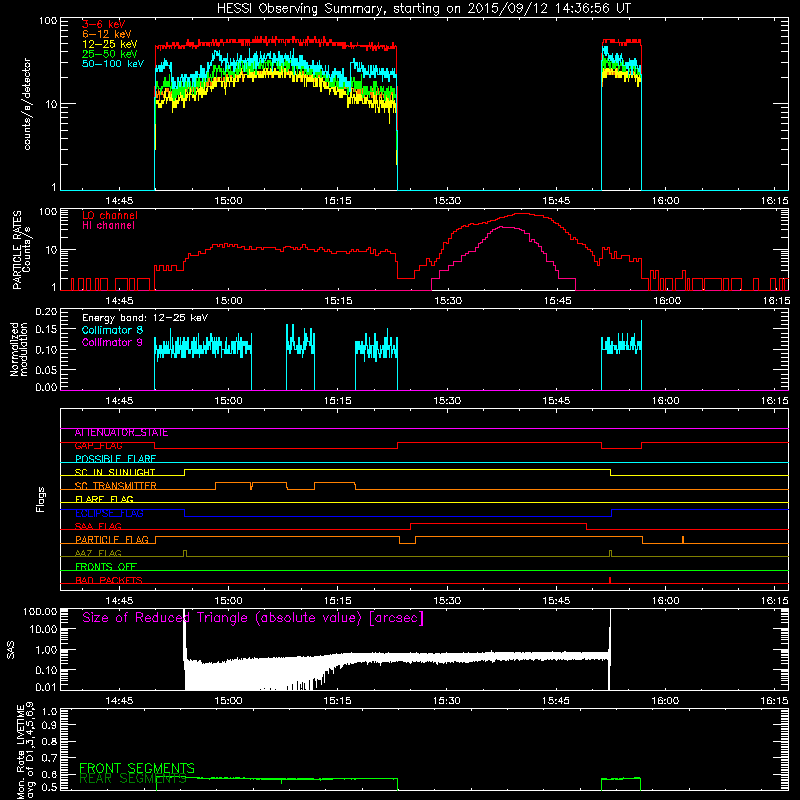The height and width of the screenshot is (800, 800).
Task: Click the FRONTS_OFF flag label
Action: (106, 567)
